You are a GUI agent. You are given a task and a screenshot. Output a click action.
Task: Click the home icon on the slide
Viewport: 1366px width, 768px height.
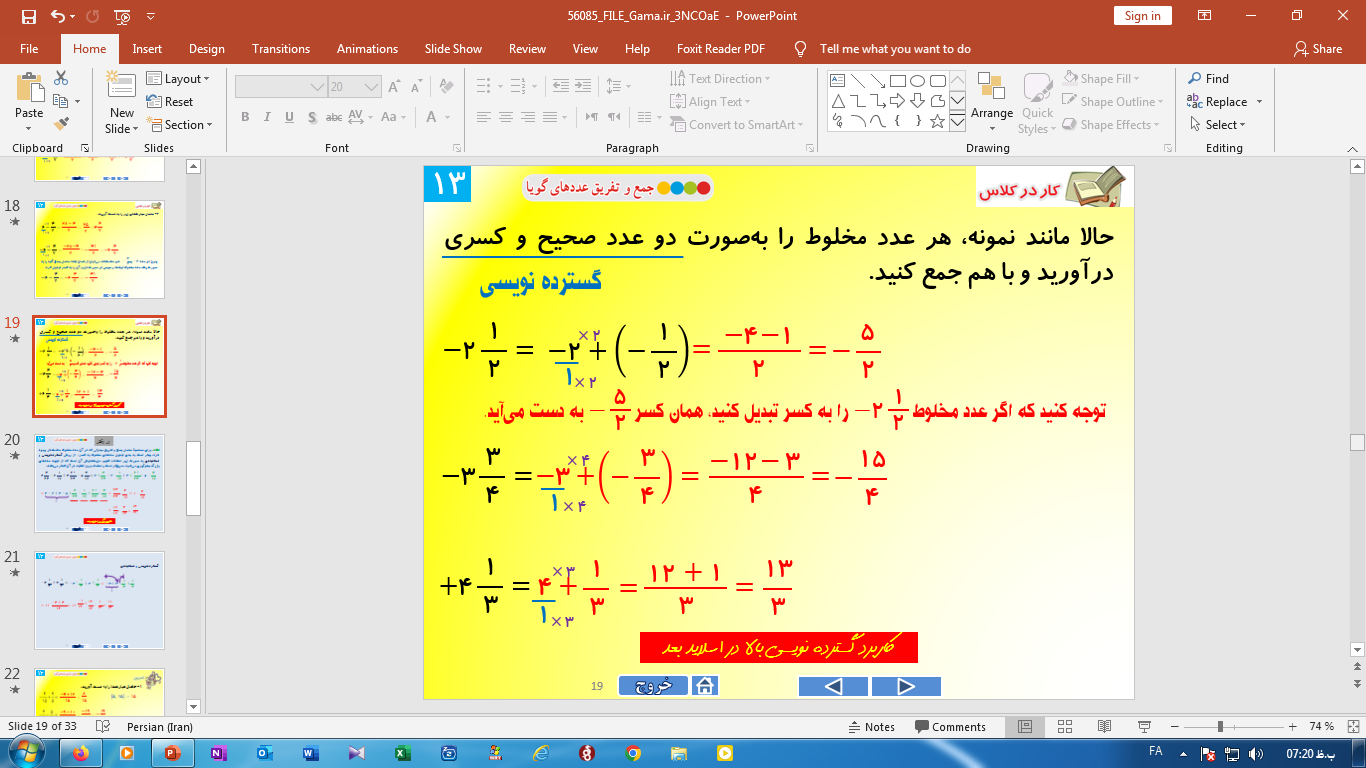pyautogui.click(x=705, y=686)
